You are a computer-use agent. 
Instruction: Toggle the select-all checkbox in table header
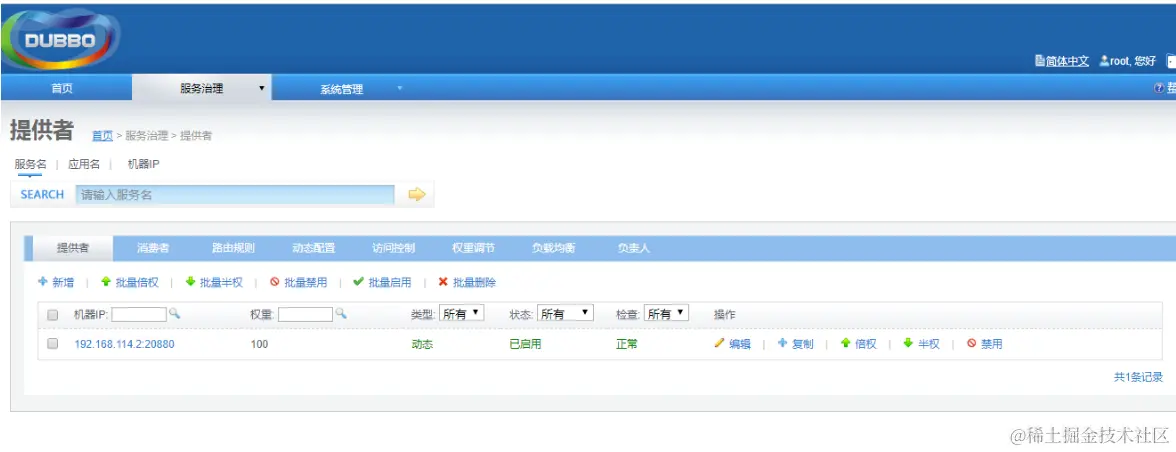[x=52, y=315]
